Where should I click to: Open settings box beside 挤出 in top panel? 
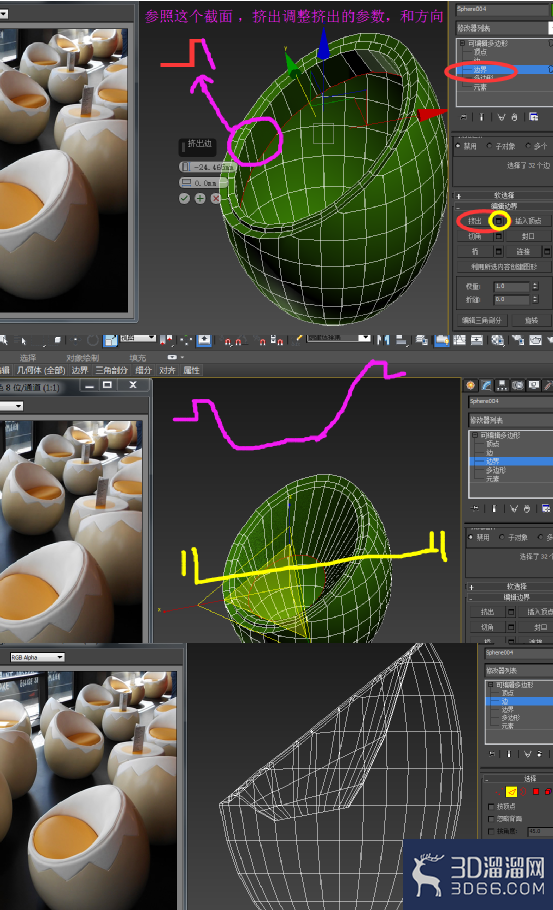tap(498, 221)
